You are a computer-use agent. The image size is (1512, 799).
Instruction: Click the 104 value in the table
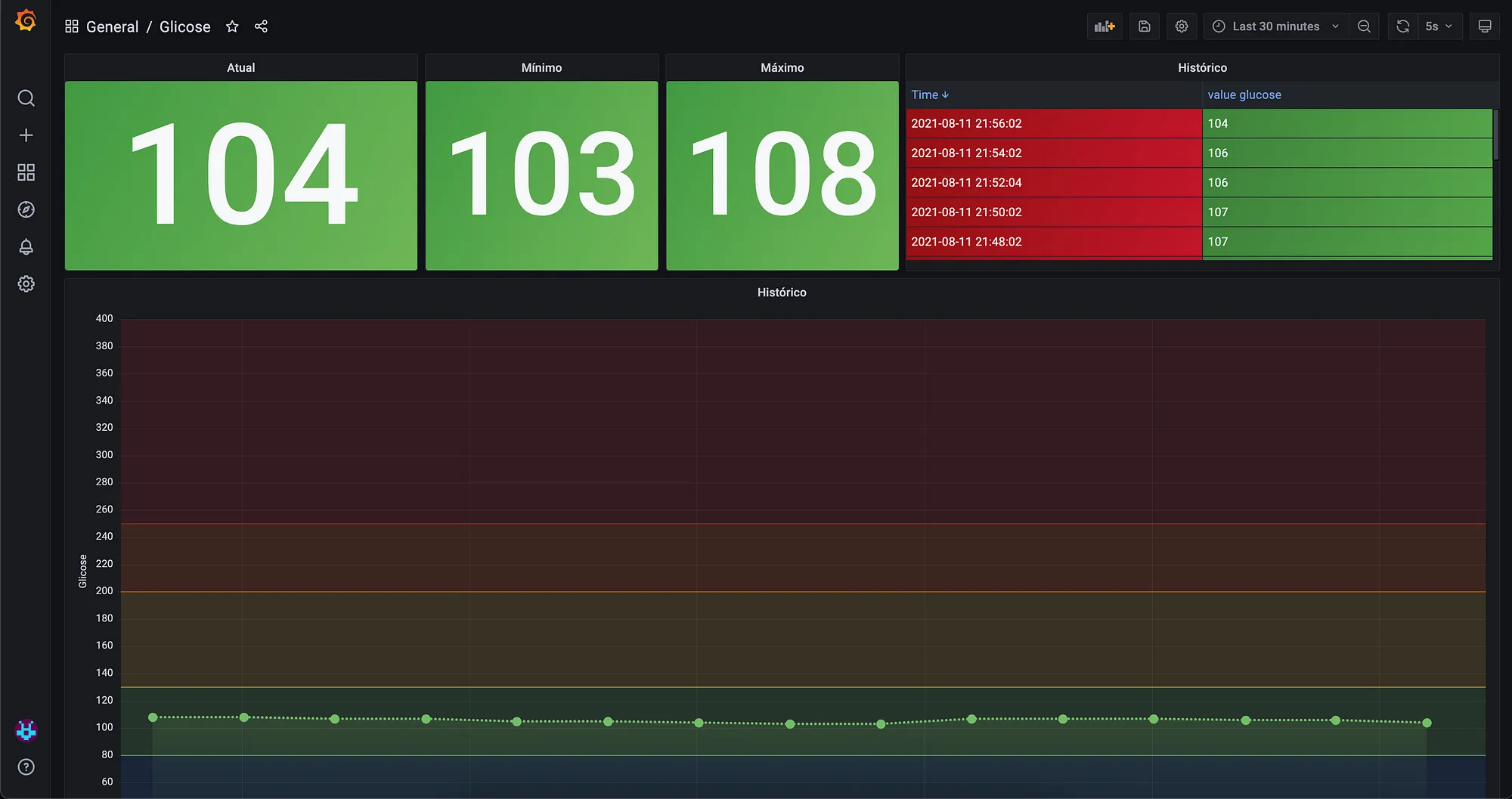point(1347,123)
